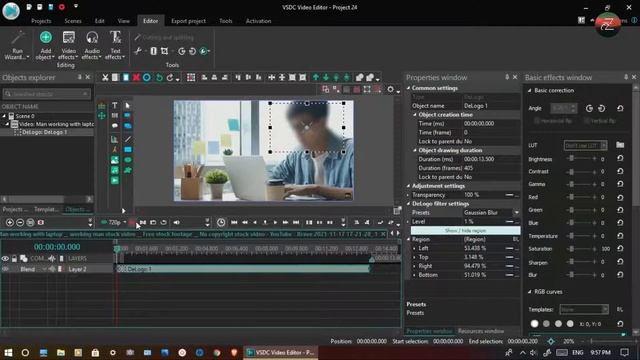The width and height of the screenshot is (640, 360).
Task: Click the Add object button
Action: pos(45,45)
